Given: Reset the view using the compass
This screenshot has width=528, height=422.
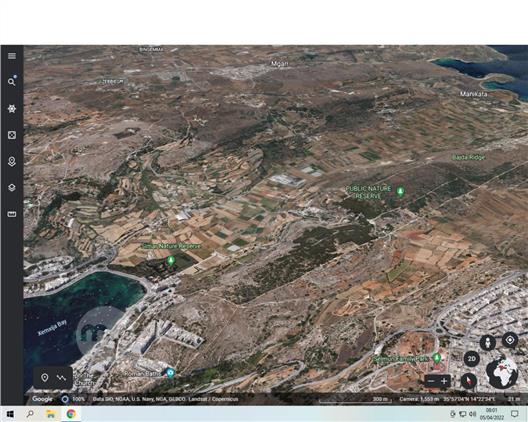Looking at the screenshot, I should click(469, 381).
